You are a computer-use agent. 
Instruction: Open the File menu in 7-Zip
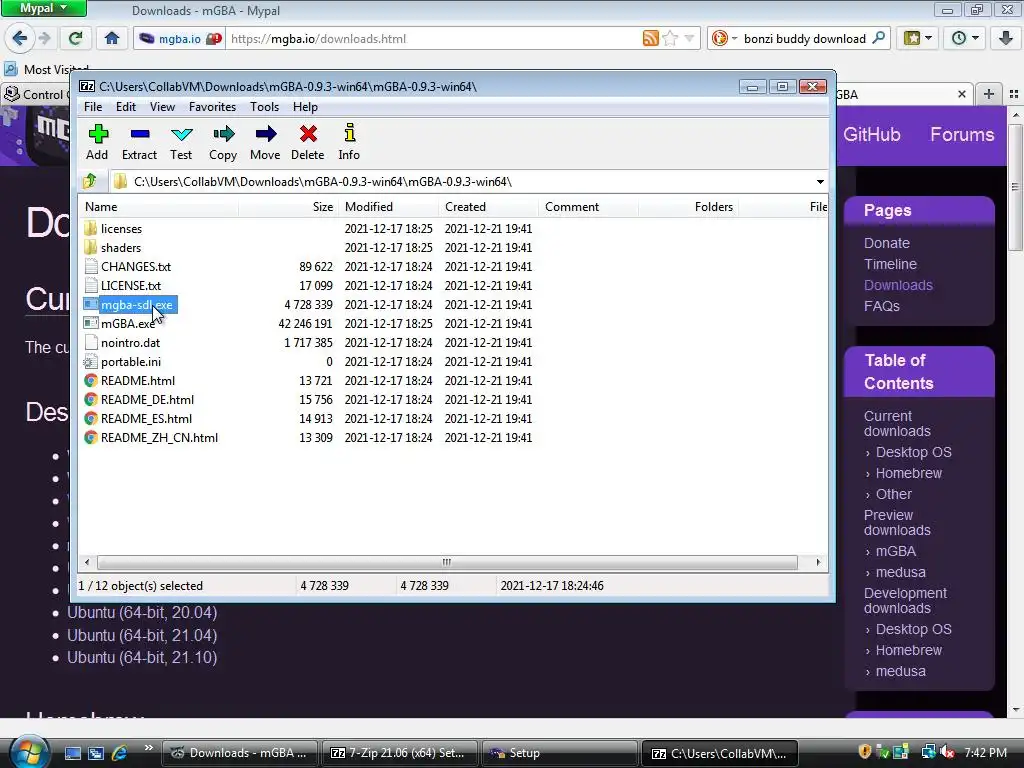tap(93, 106)
